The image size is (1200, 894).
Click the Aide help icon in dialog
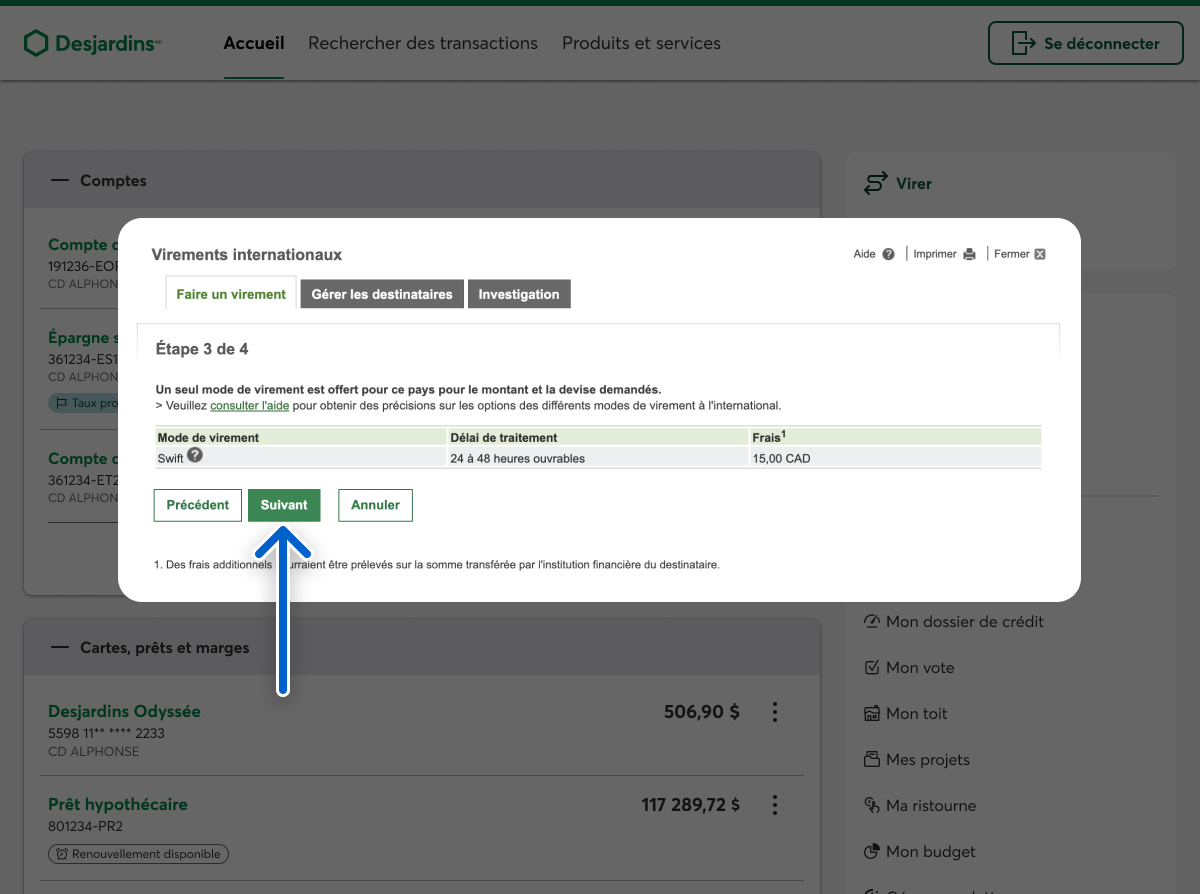(x=888, y=255)
